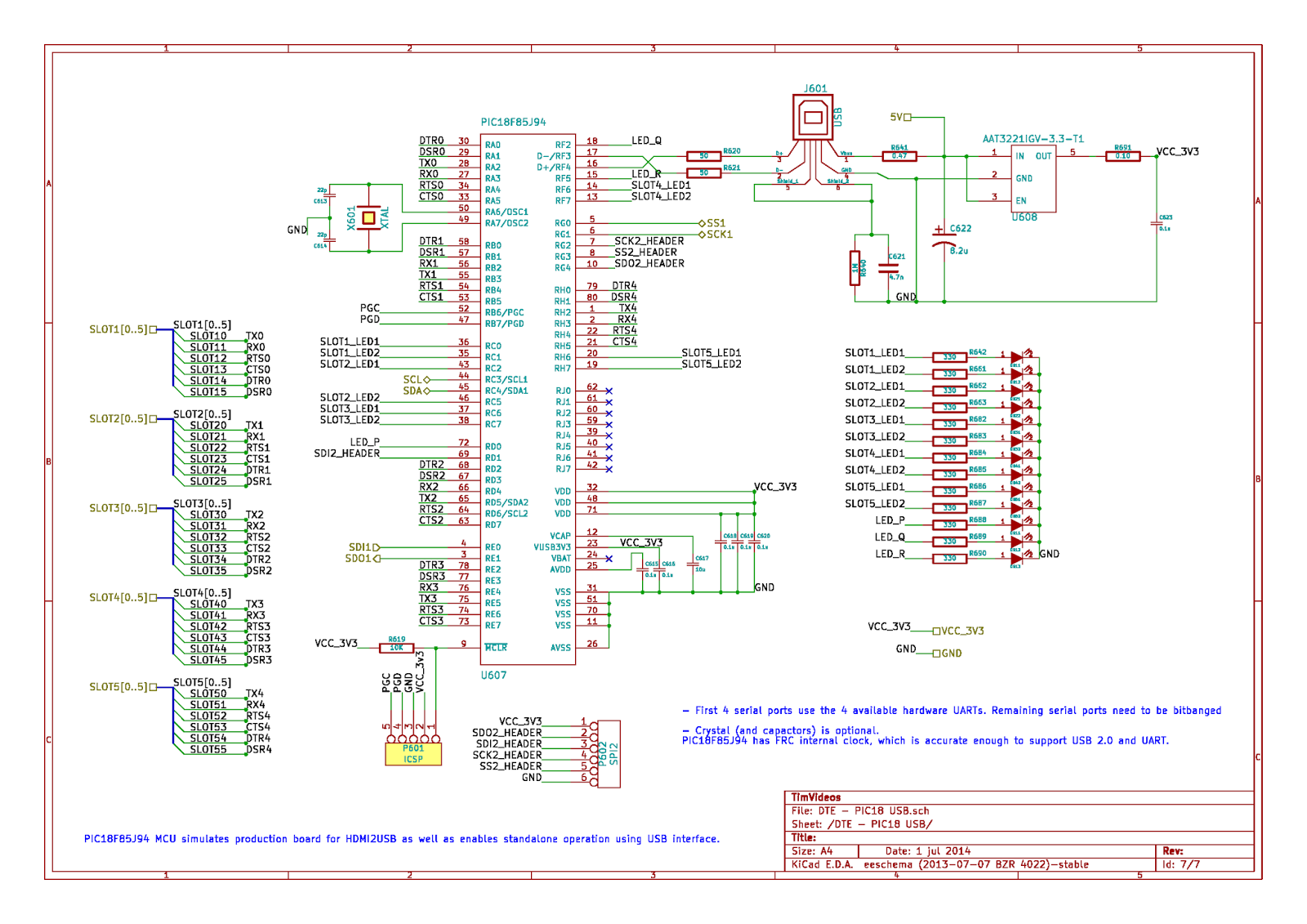This screenshot has width=1307, height=924.
Task: Click the Size: A4 field
Action: 812,851
